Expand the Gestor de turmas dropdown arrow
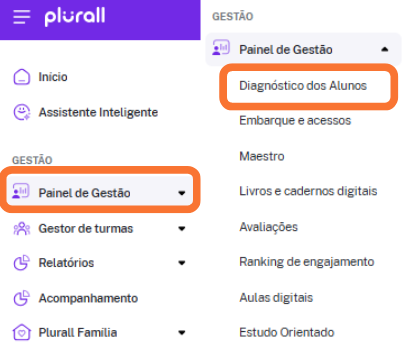407x362 pixels. (x=182, y=229)
